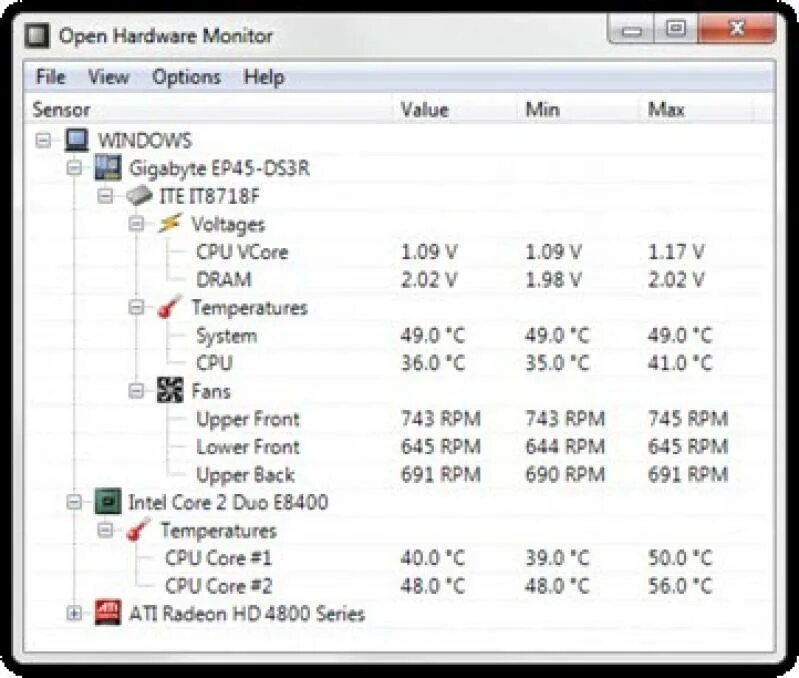The height and width of the screenshot is (678, 799).
Task: Click the CPU Core #1 min value 39.0 °C
Action: pos(557,558)
